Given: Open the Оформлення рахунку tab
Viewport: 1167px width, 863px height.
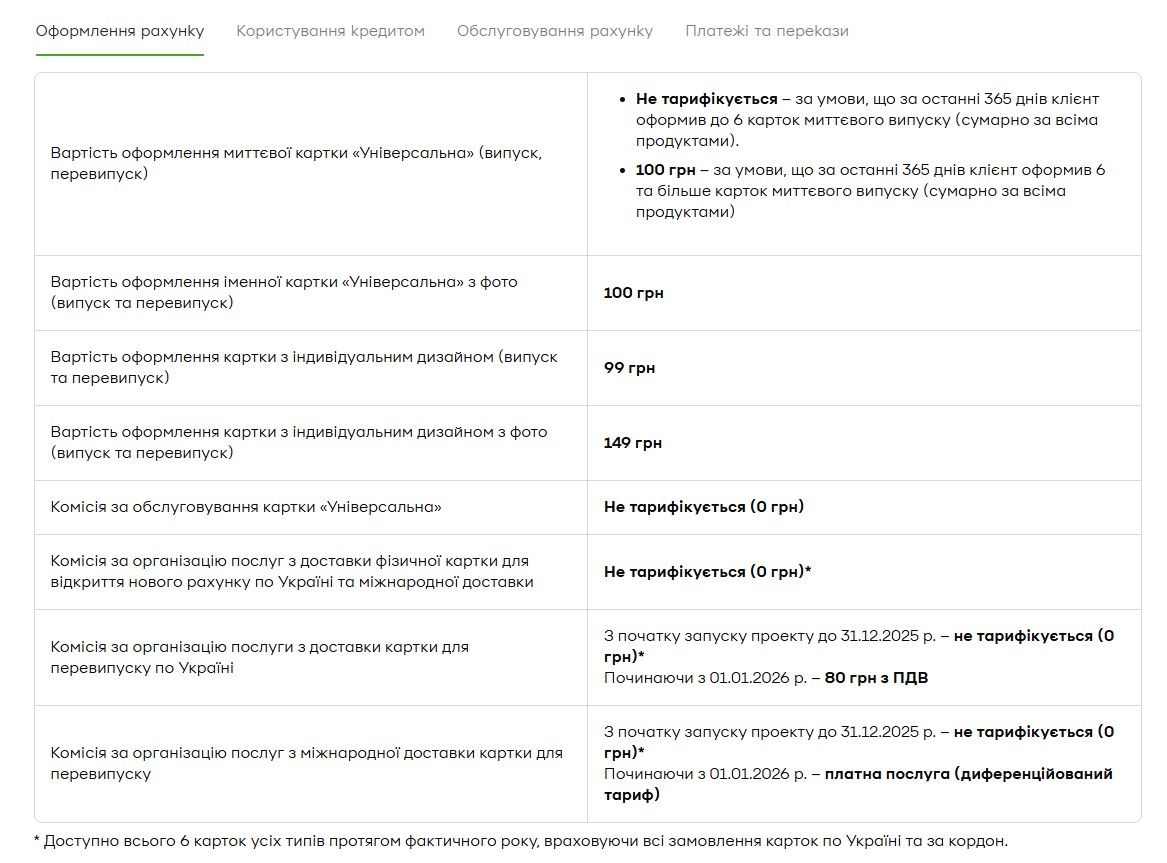Looking at the screenshot, I should click(120, 31).
